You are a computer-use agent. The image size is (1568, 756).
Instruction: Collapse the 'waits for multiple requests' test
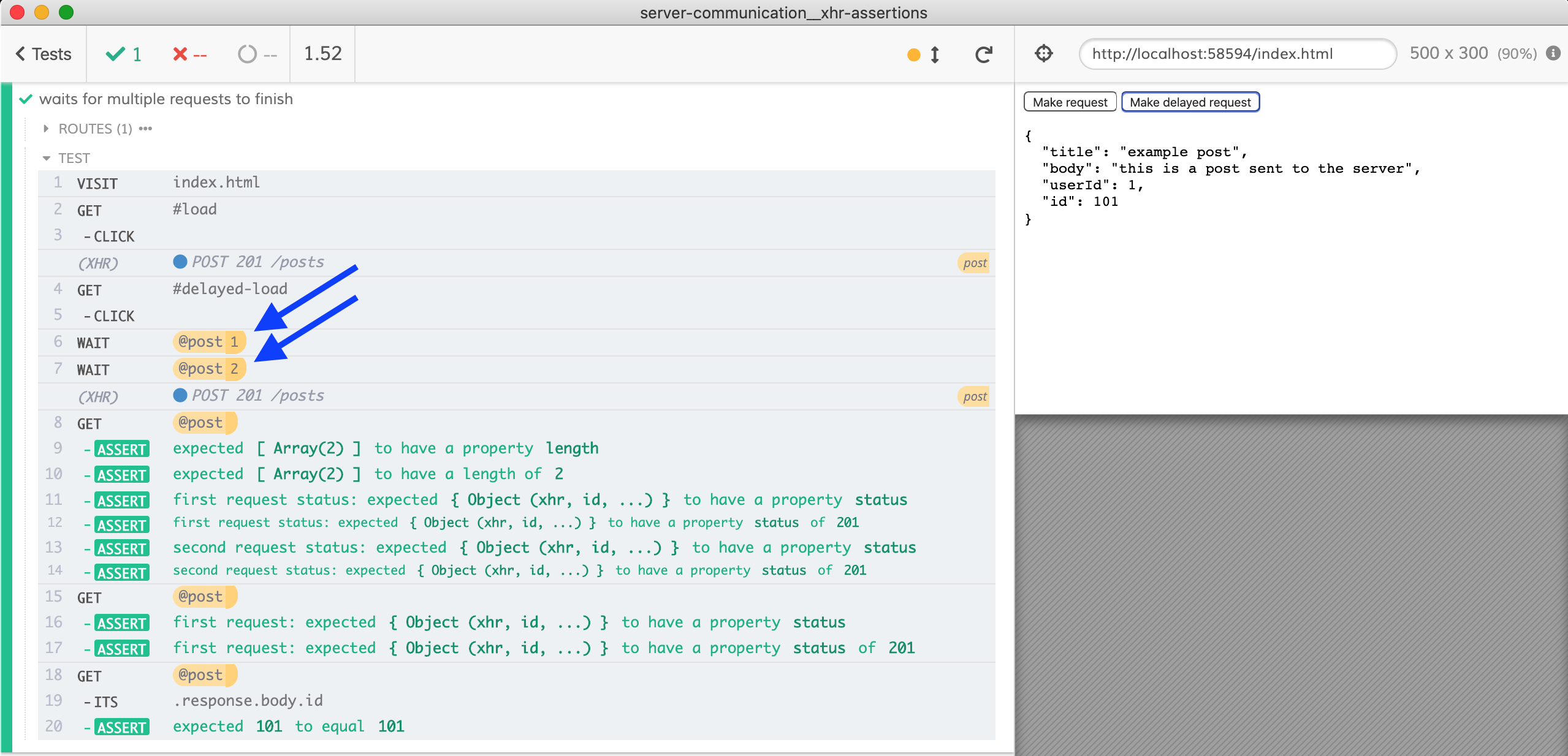166,99
